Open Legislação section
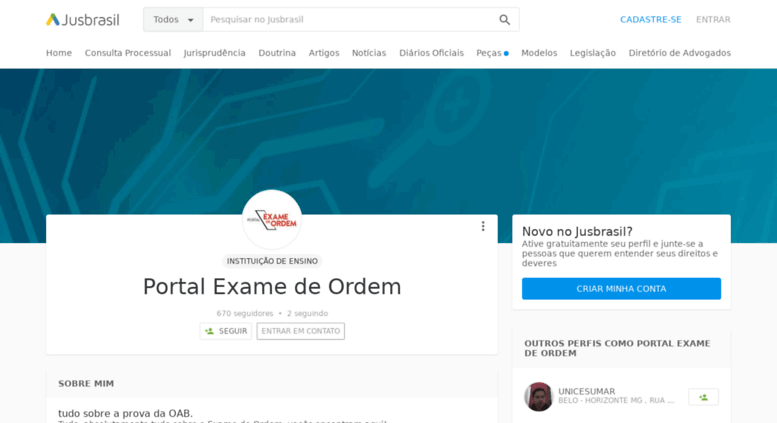 [x=593, y=53]
